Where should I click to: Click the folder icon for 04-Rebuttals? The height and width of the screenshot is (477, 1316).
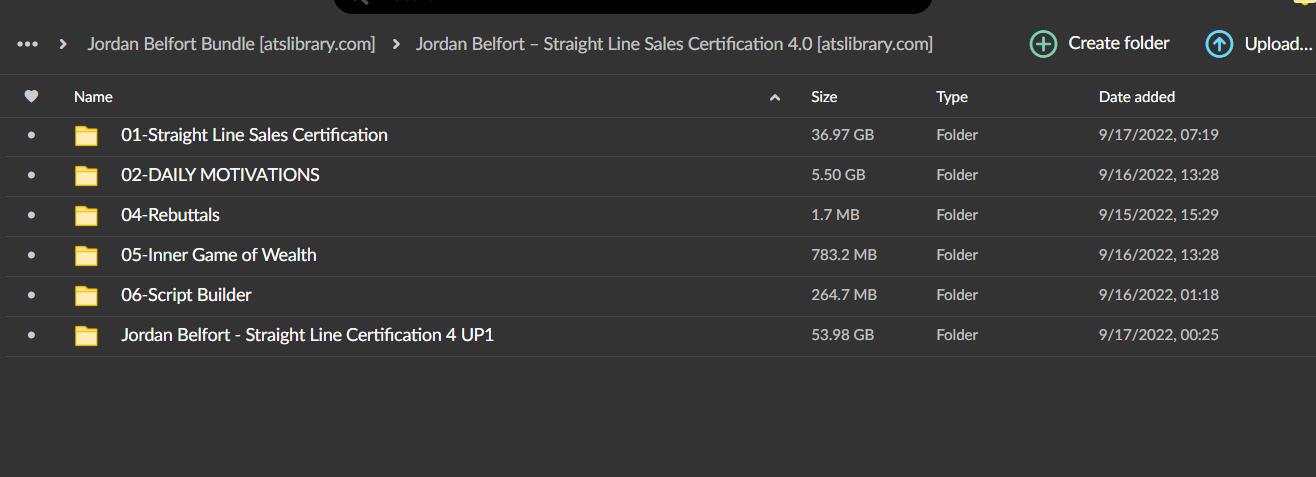(x=87, y=216)
